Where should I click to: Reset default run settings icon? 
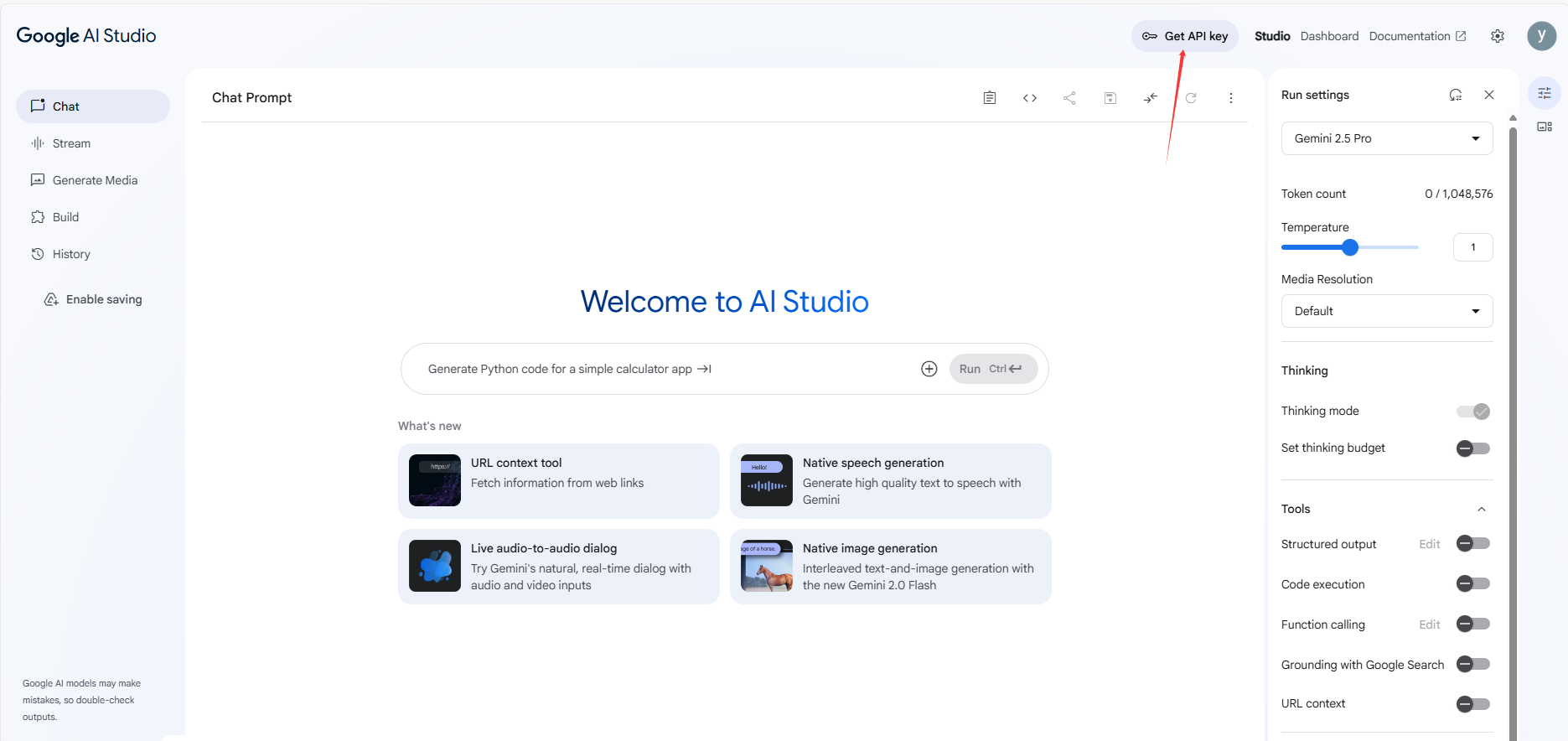[x=1456, y=95]
